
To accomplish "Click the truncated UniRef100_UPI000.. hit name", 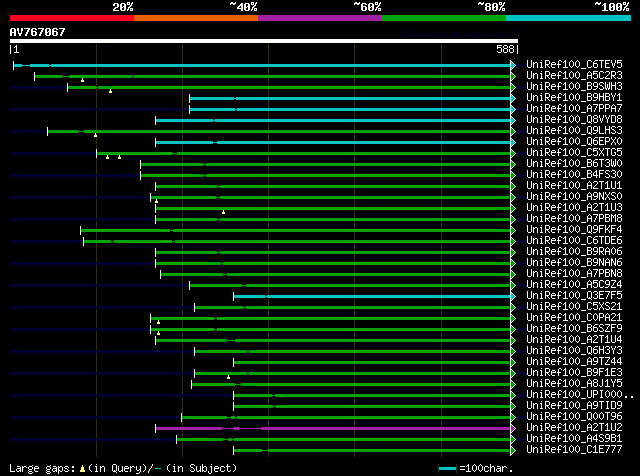I will [x=580, y=395].
